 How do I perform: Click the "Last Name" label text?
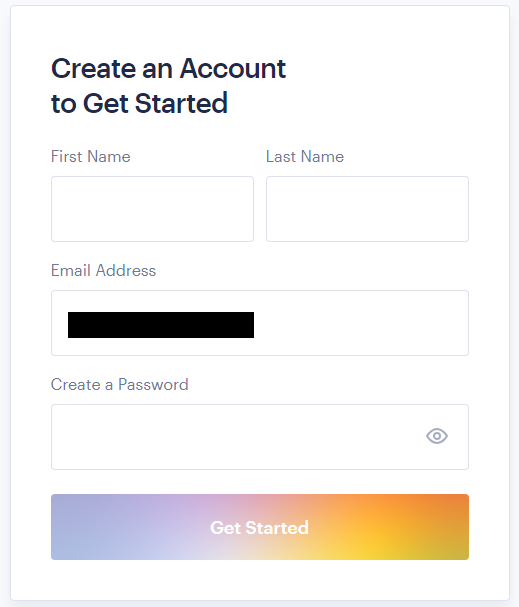305,157
